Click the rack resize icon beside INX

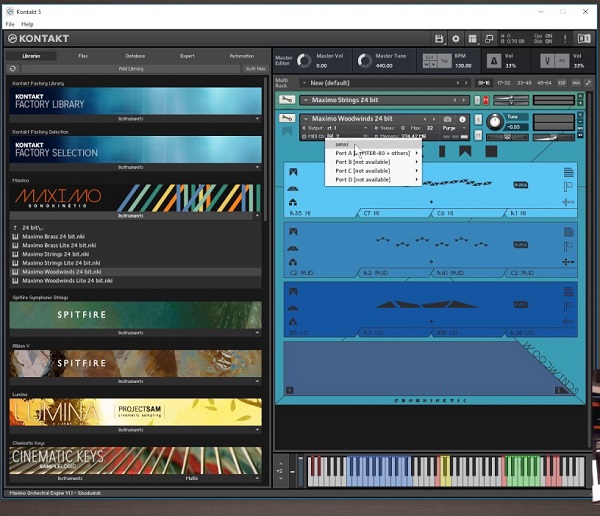[x=588, y=83]
